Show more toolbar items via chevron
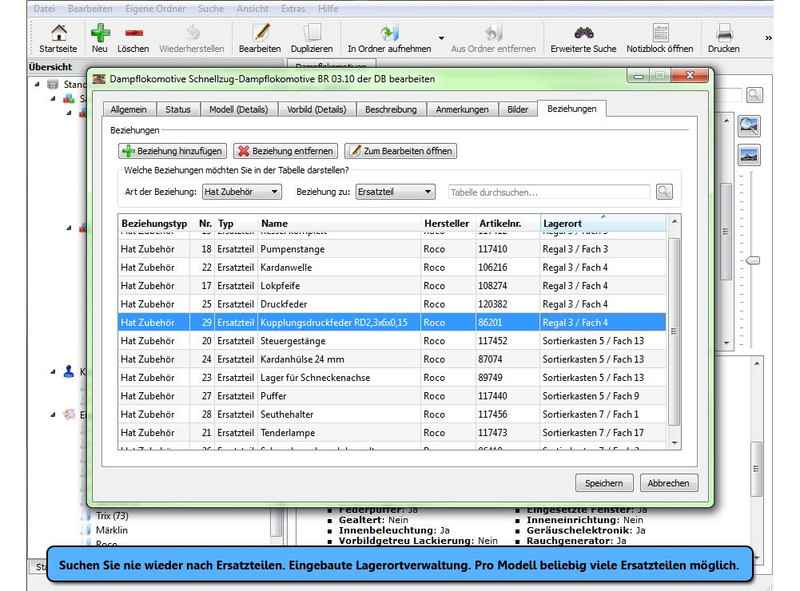 pyautogui.click(x=768, y=38)
